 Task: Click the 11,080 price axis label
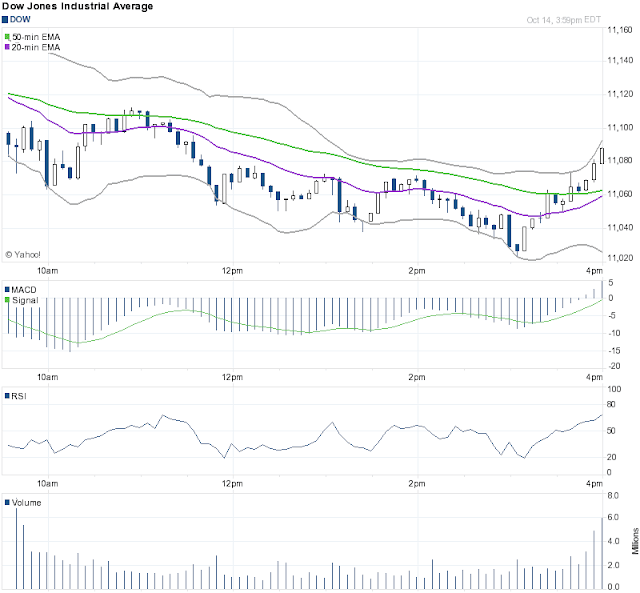tap(620, 160)
